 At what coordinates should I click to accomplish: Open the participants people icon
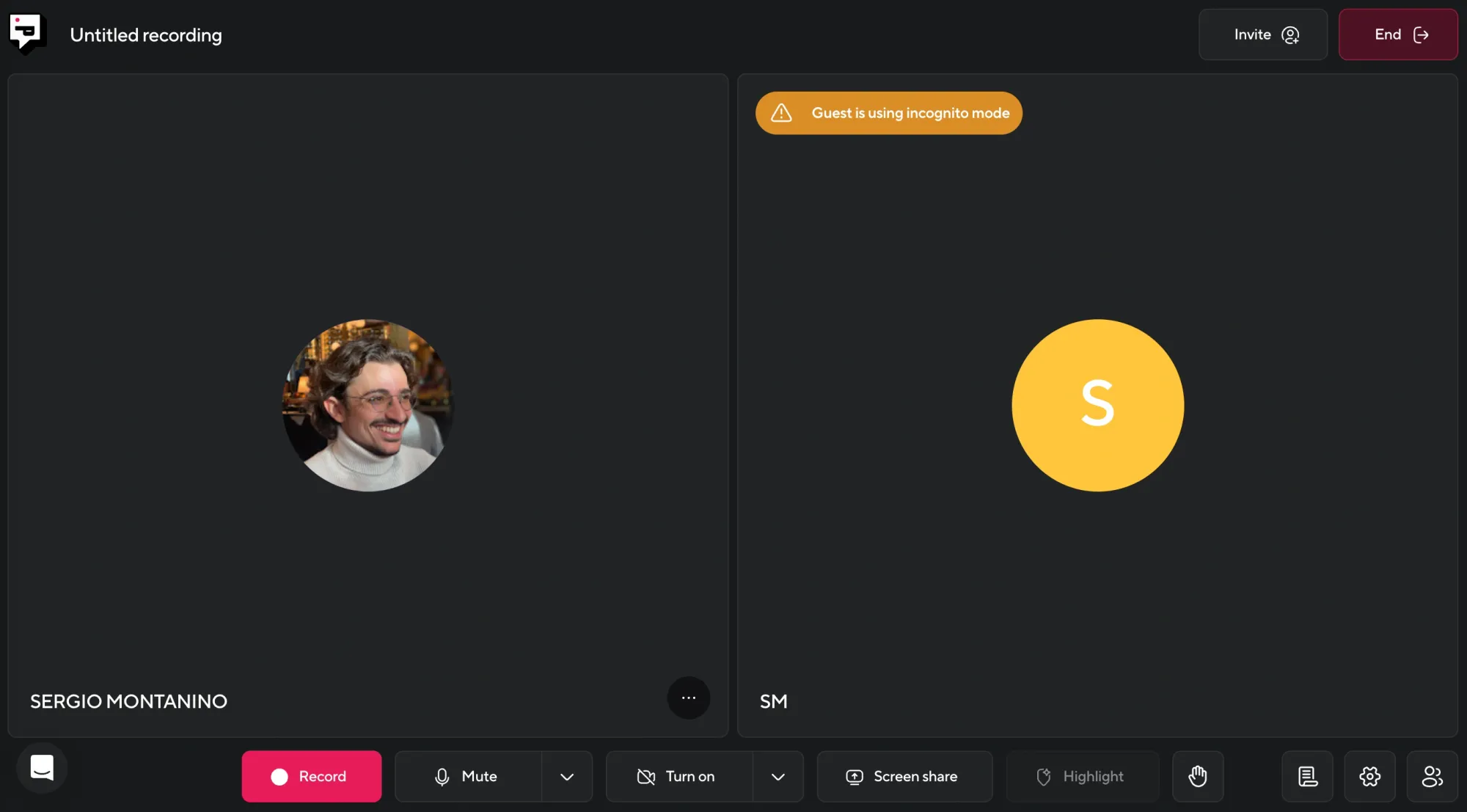tap(1432, 776)
